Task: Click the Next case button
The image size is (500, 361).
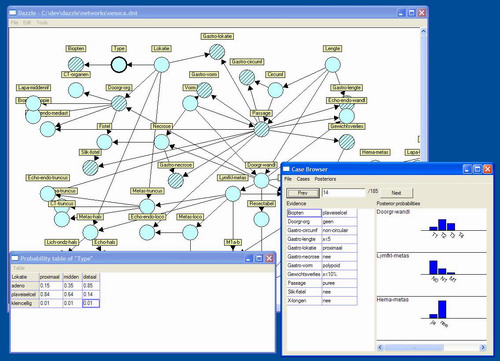Action: pos(396,193)
